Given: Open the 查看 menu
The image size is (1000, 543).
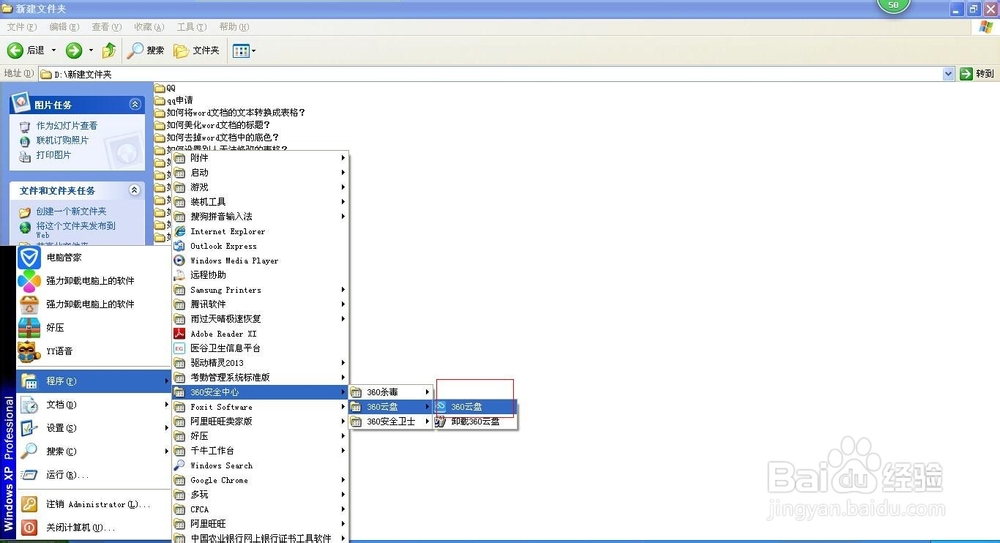Looking at the screenshot, I should [107, 27].
